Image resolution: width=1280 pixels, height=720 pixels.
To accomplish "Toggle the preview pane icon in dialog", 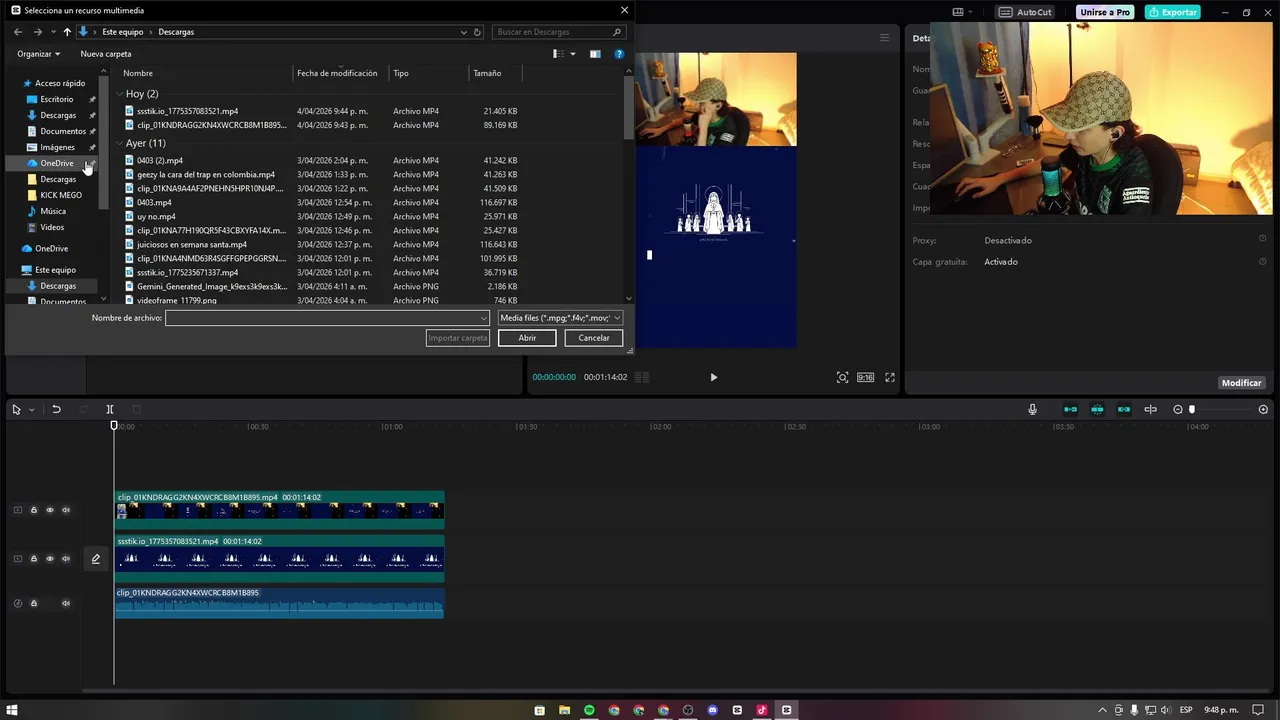I will [595, 54].
